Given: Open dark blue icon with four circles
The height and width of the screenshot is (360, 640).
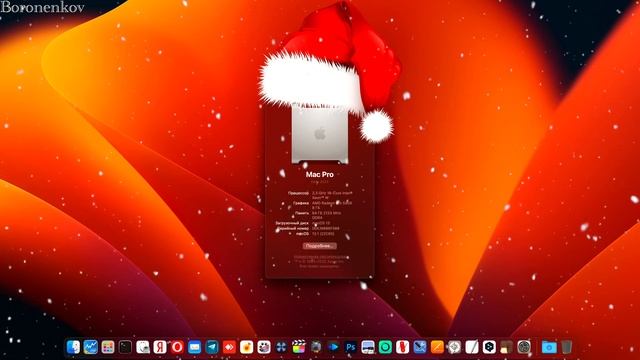Looking at the screenshot, I should tap(281, 347).
